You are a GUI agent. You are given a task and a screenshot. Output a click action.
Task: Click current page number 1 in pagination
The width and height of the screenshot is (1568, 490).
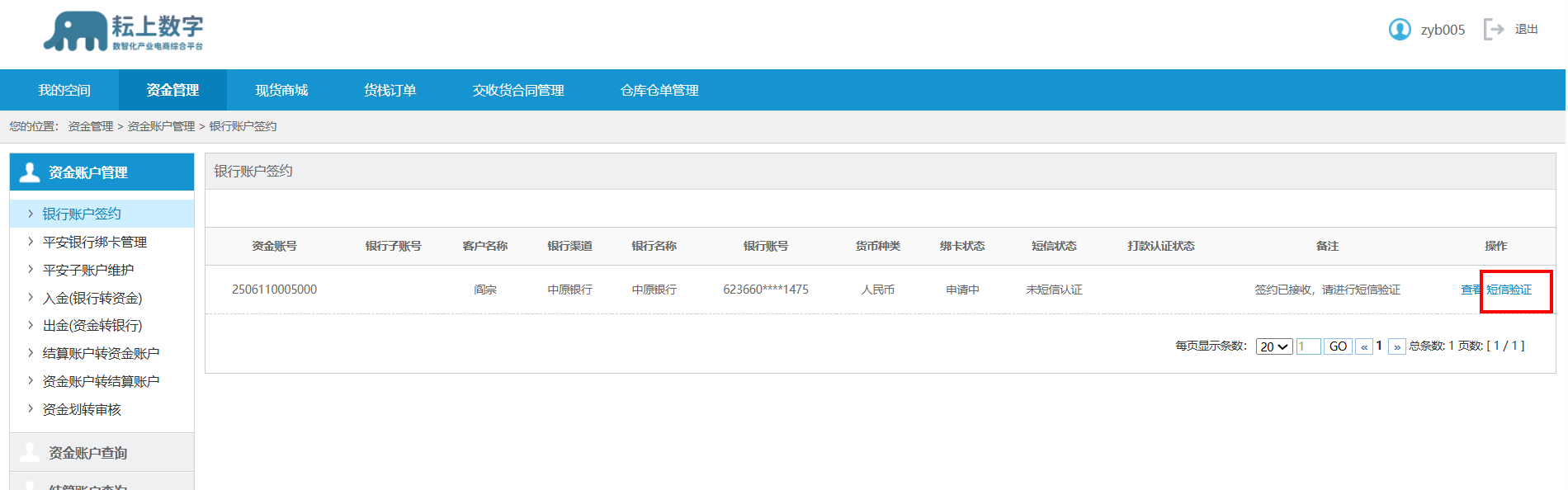(x=1379, y=346)
